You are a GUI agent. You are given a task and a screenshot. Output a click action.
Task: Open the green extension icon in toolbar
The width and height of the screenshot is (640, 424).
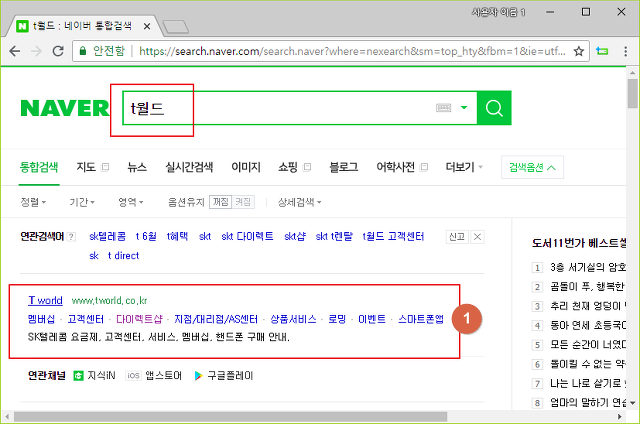click(x=602, y=51)
